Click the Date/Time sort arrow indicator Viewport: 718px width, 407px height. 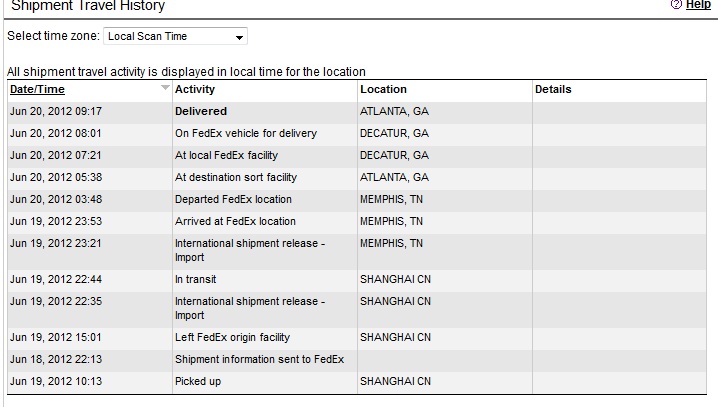coord(165,87)
